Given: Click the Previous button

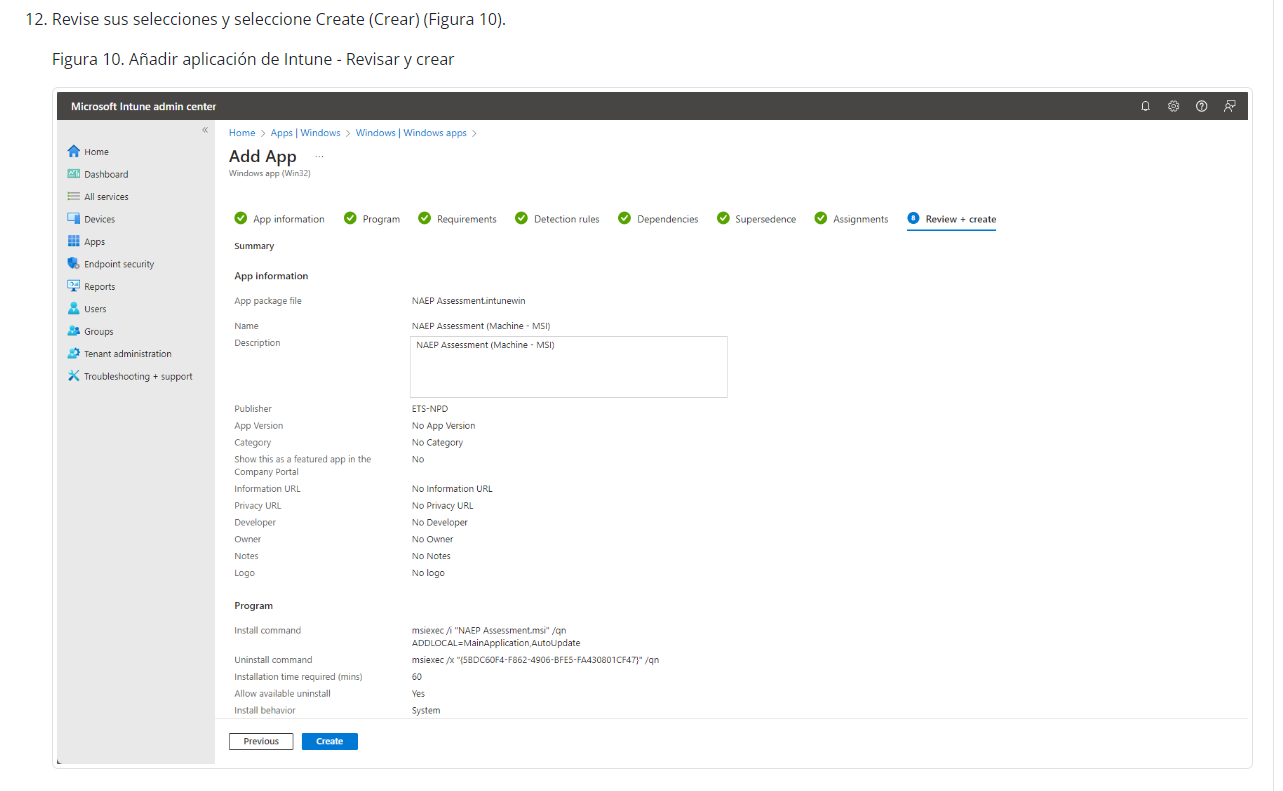Looking at the screenshot, I should (261, 741).
